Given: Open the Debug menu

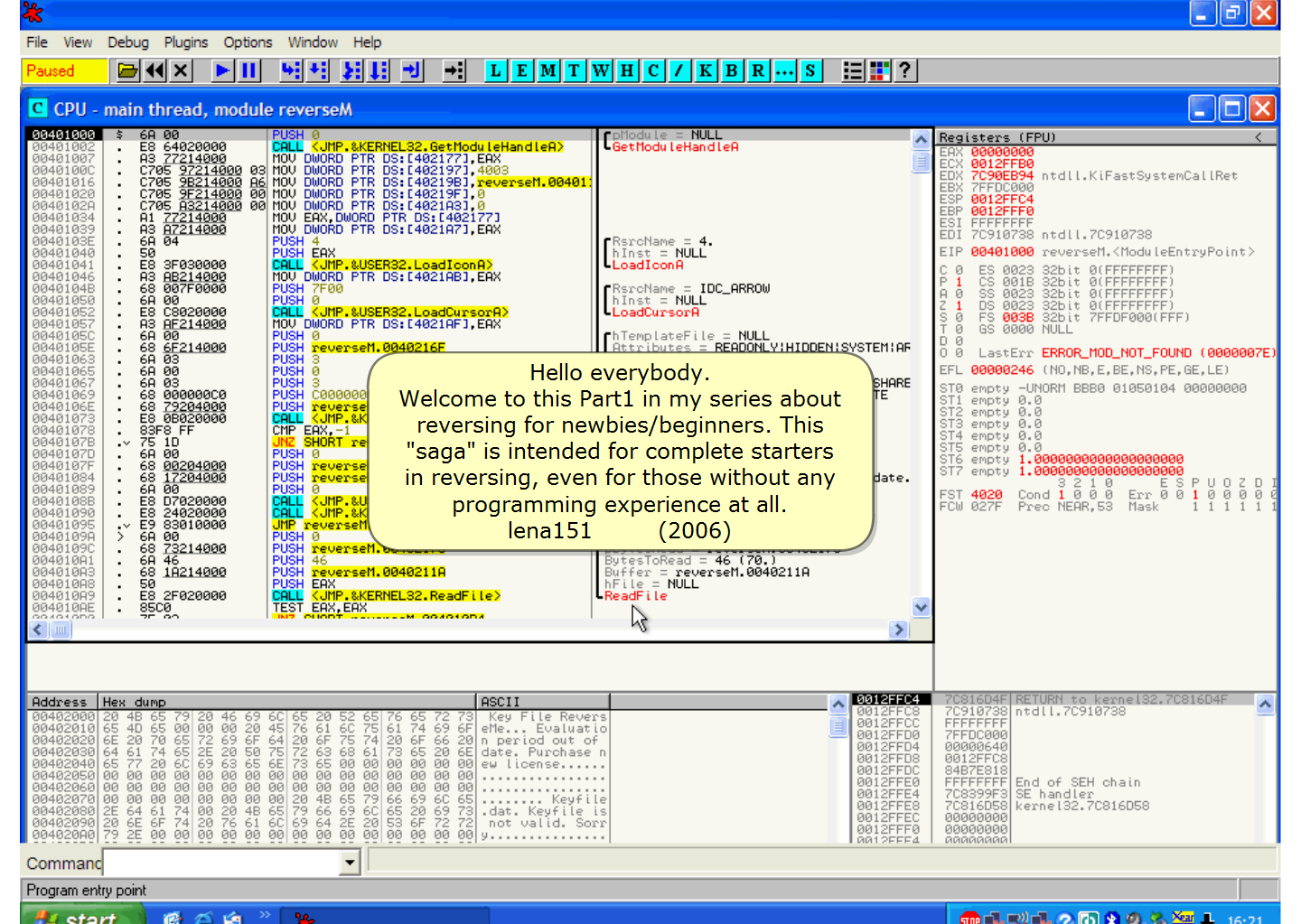Looking at the screenshot, I should [x=128, y=42].
